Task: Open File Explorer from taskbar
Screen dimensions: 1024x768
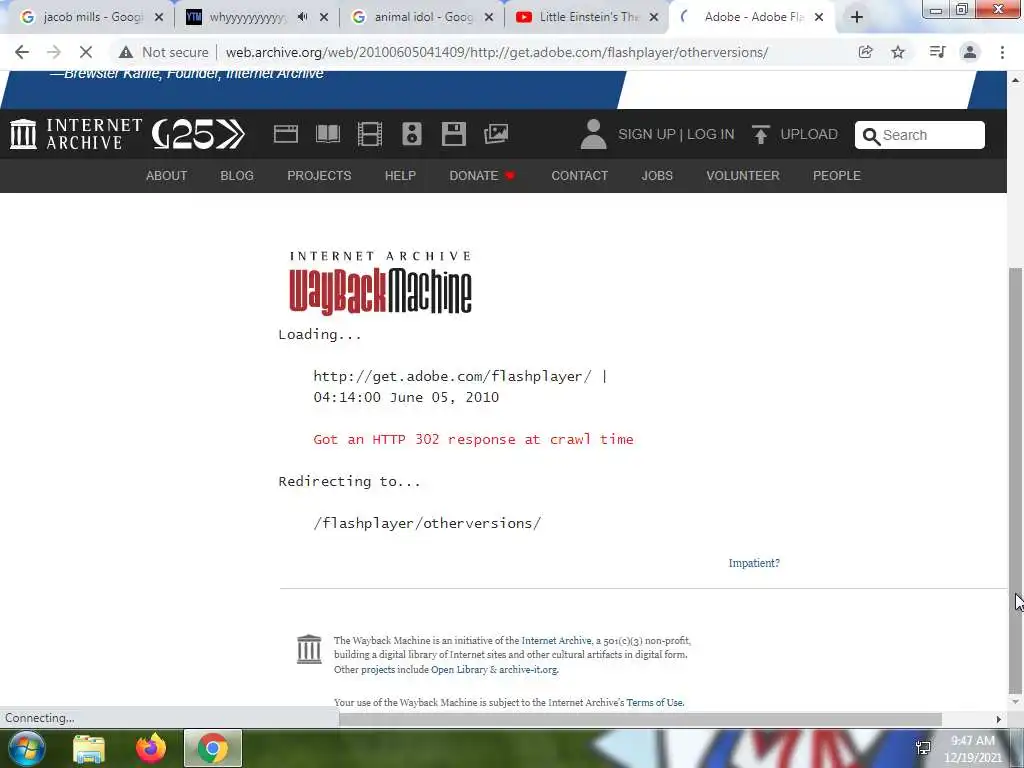Action: (x=89, y=749)
